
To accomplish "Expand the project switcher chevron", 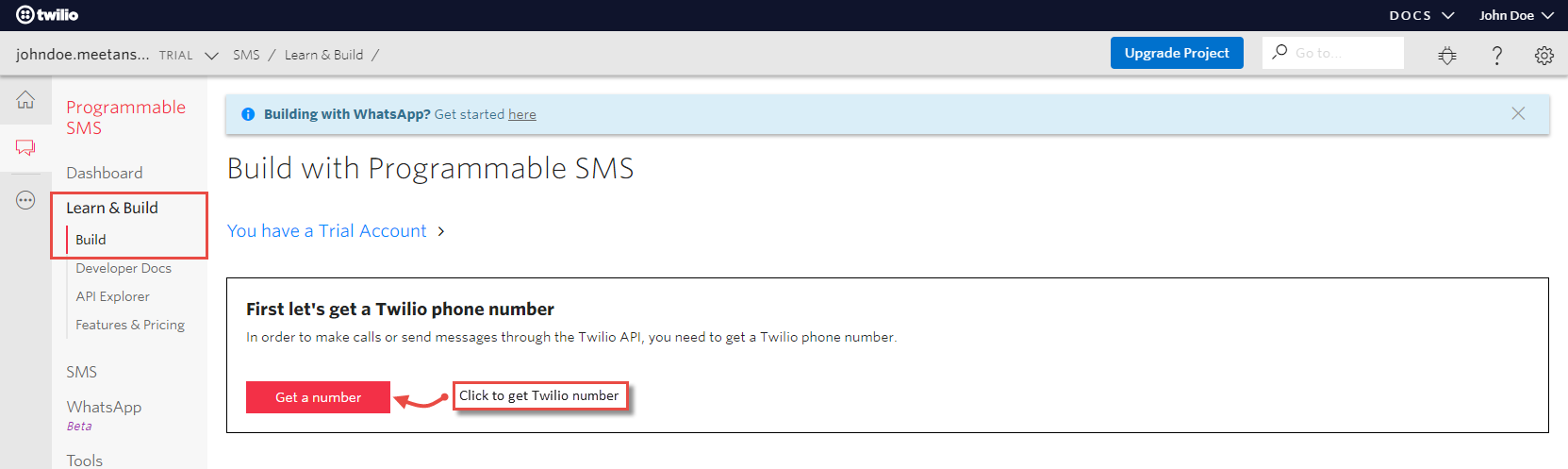I will [211, 56].
